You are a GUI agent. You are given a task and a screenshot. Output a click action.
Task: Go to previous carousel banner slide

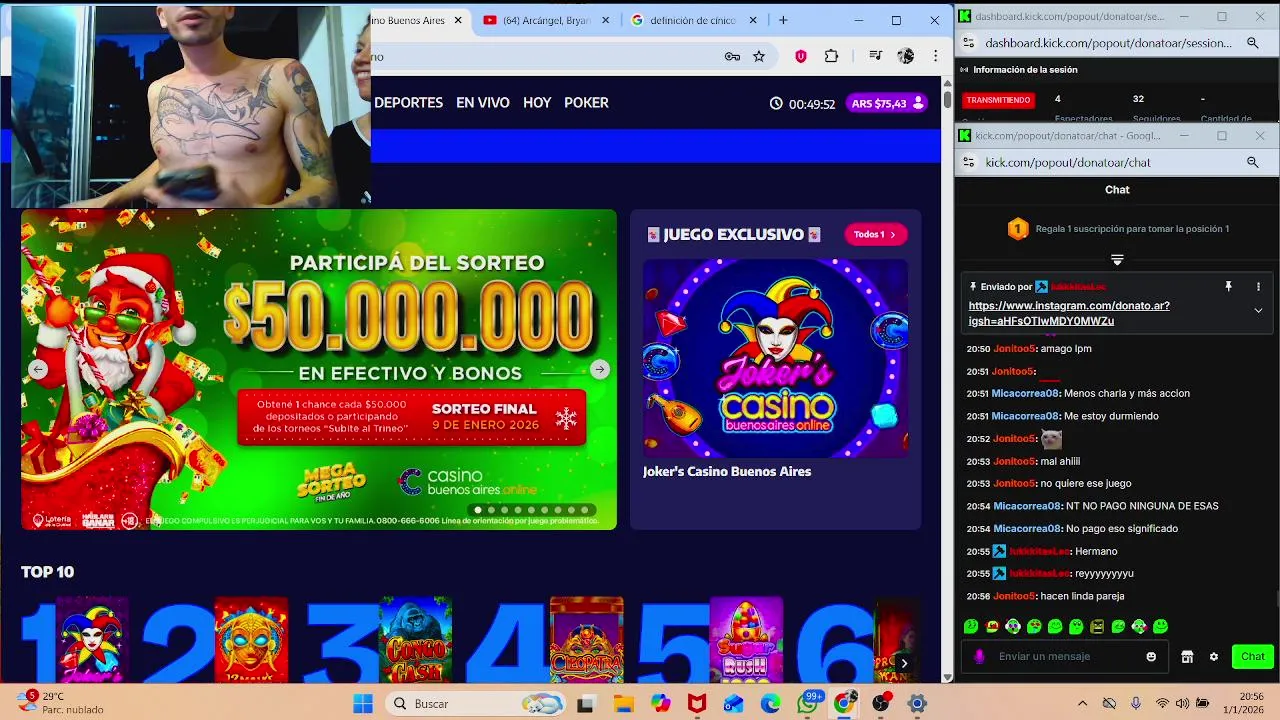[x=37, y=369]
